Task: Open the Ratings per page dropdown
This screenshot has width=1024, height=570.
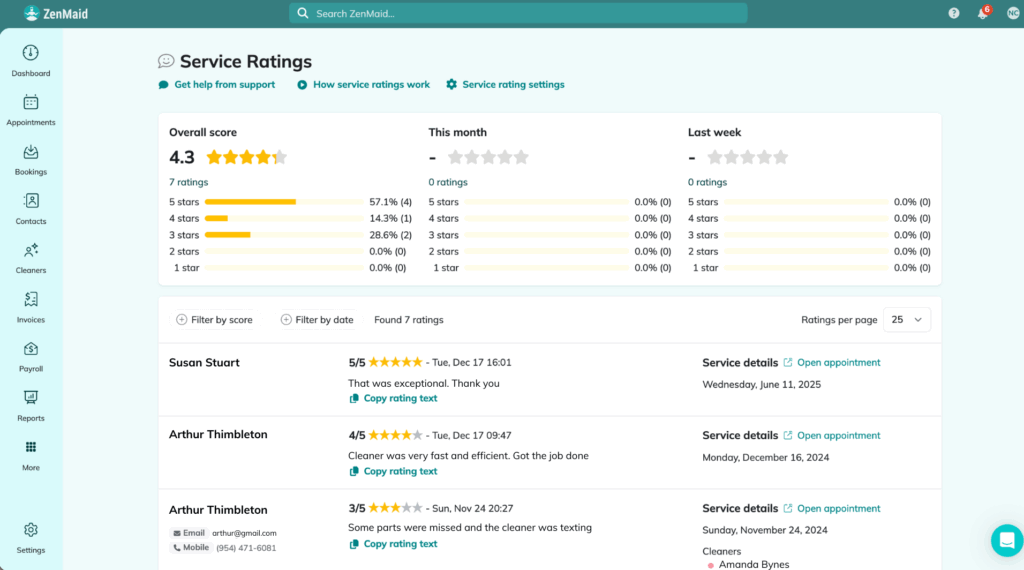Action: 906,320
